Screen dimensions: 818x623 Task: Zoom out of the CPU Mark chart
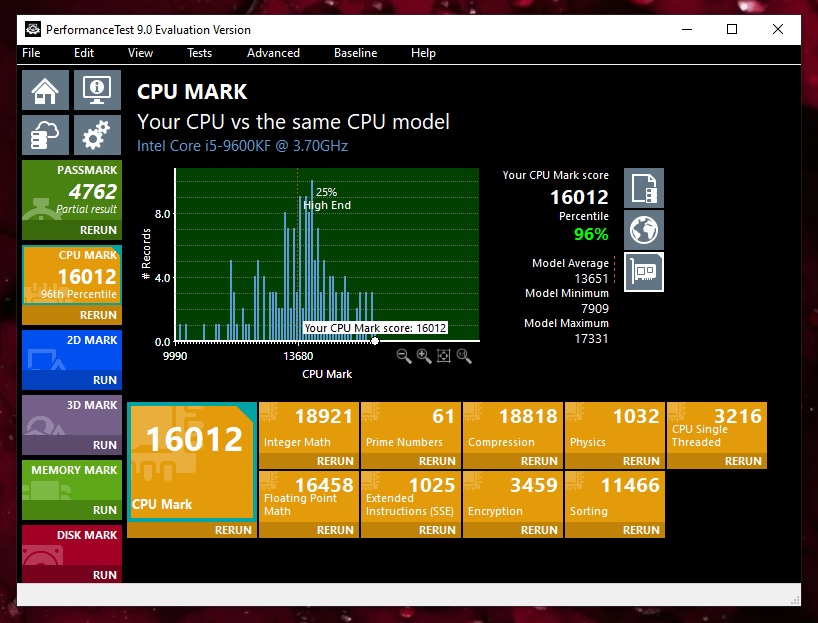click(404, 356)
